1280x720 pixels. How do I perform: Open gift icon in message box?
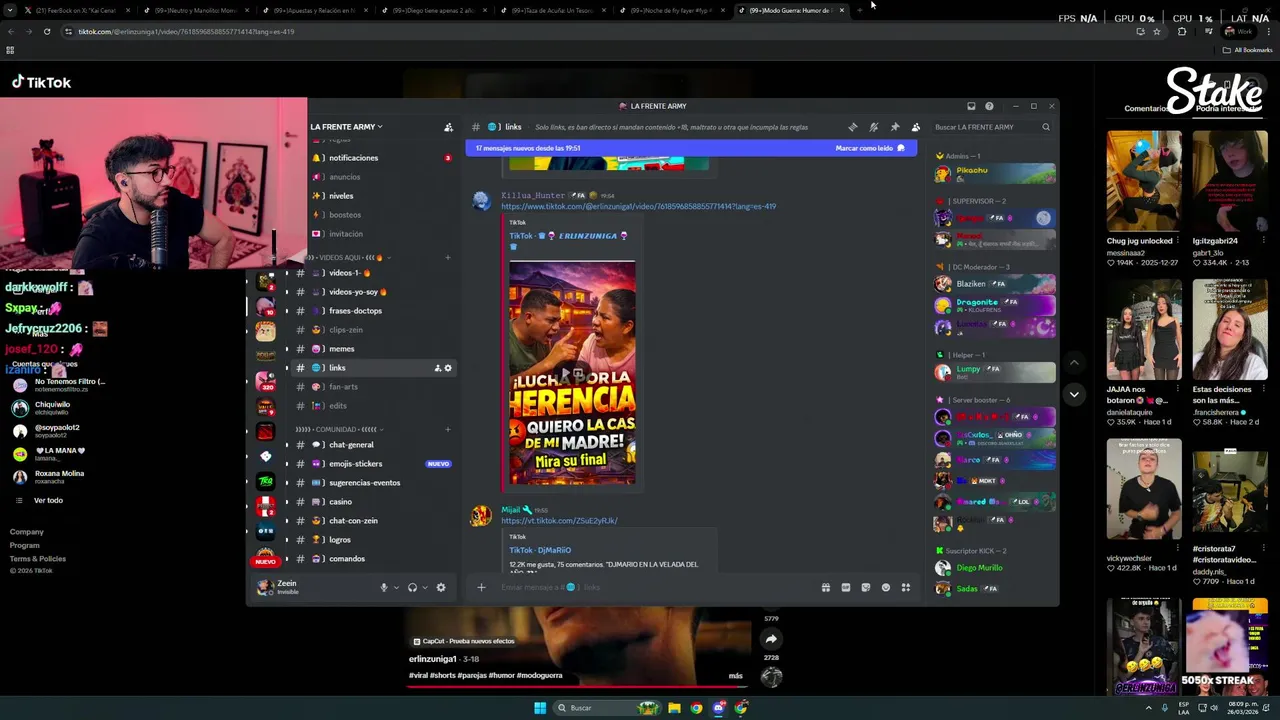(825, 588)
